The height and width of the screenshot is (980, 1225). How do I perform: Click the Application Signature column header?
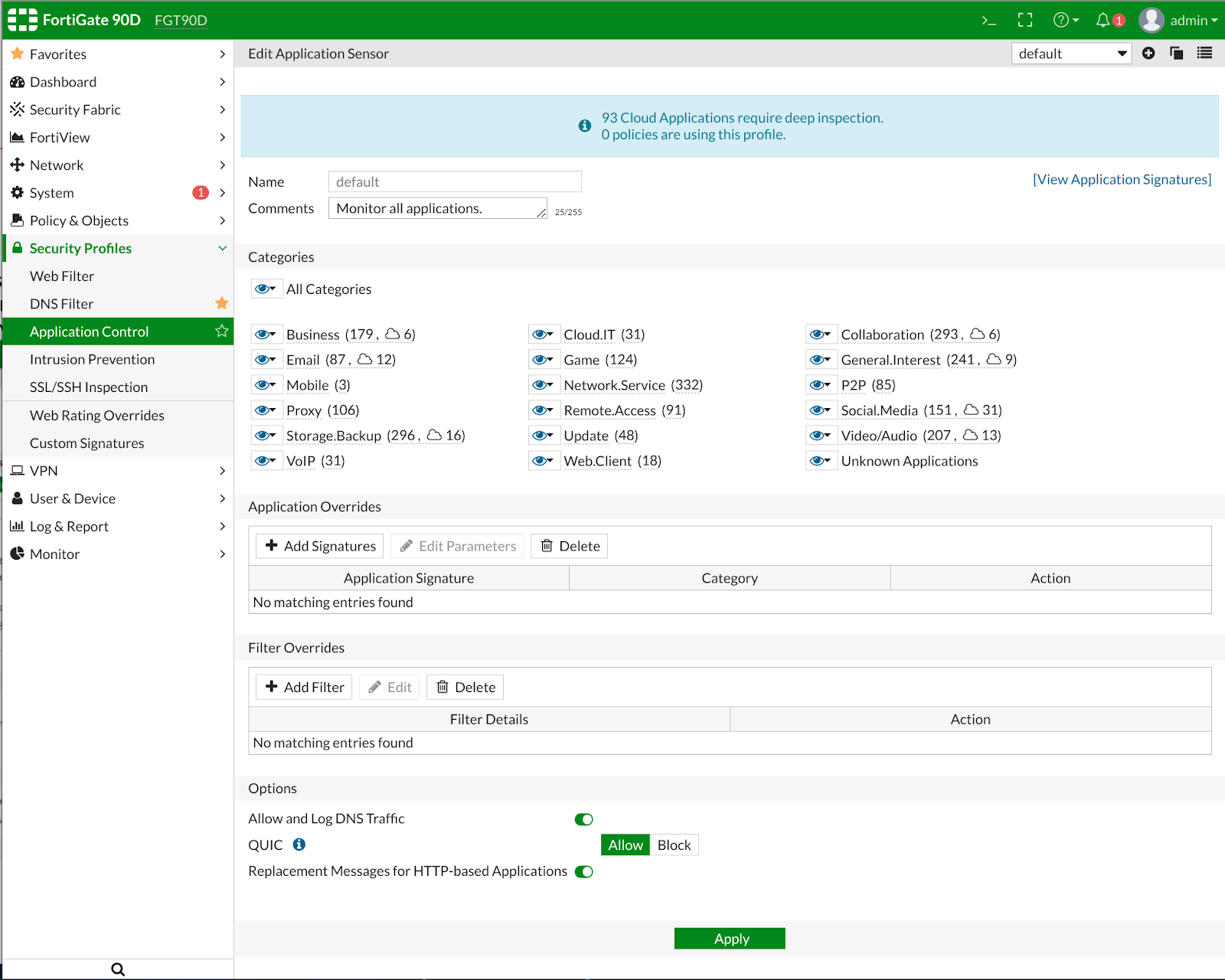[409, 578]
